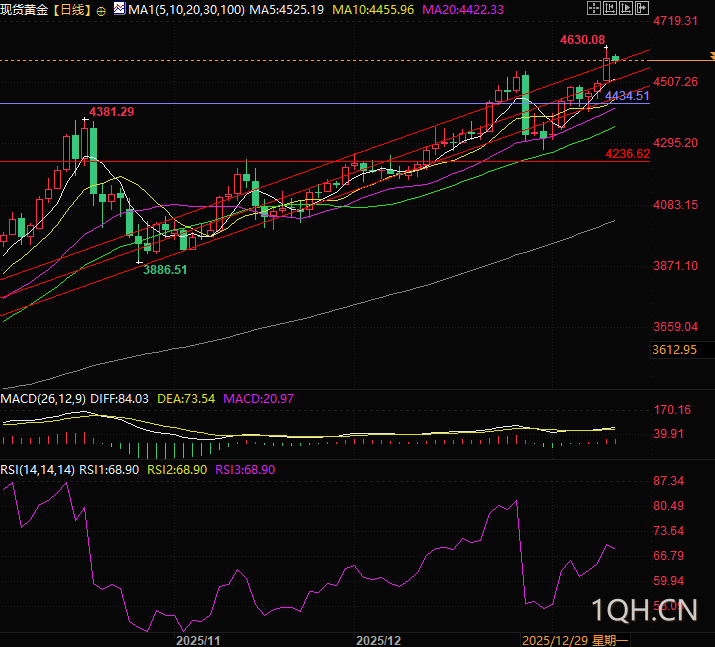Click the shift-right panel icon

(642, 8)
